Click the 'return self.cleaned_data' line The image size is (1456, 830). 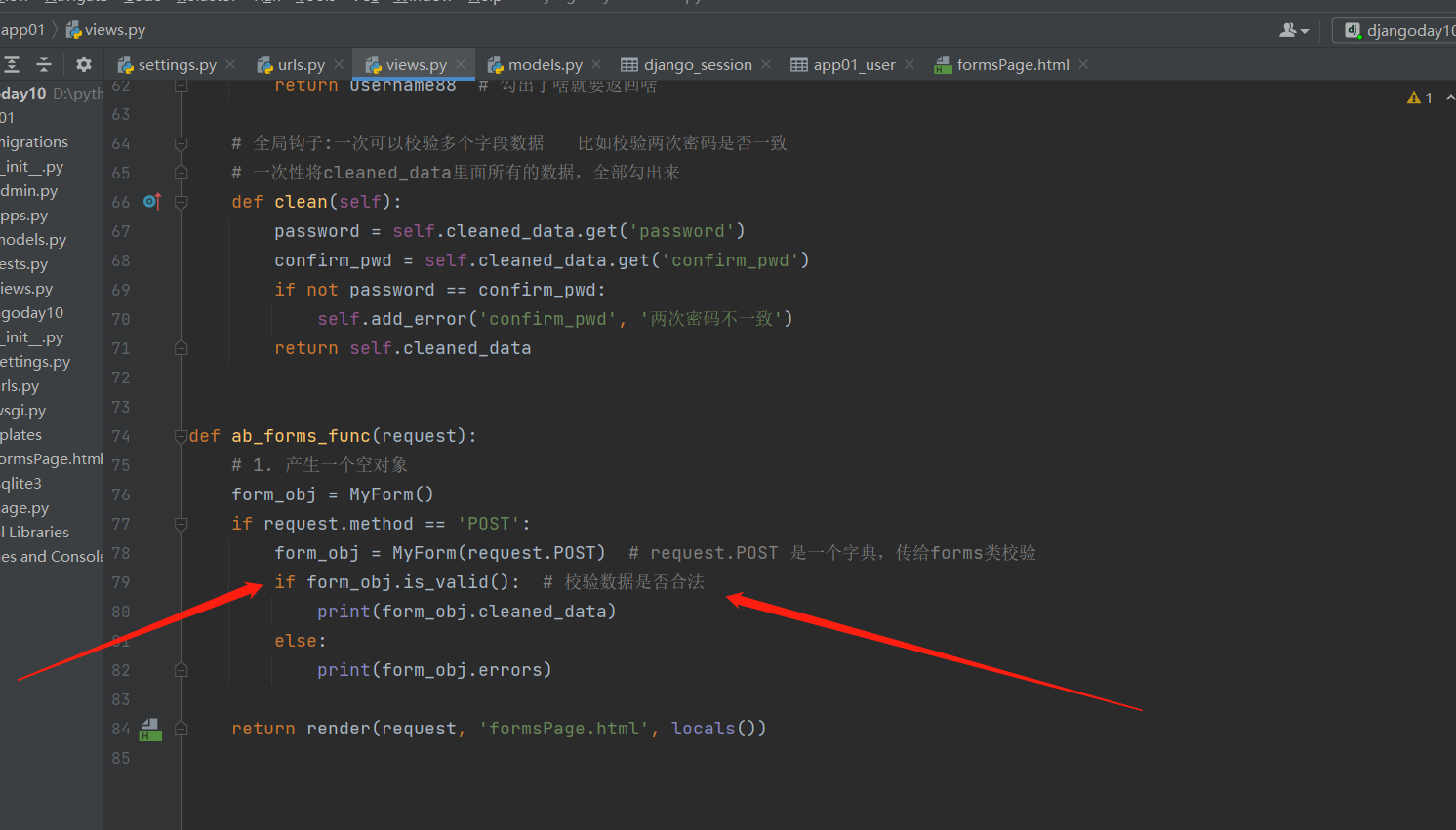click(403, 348)
